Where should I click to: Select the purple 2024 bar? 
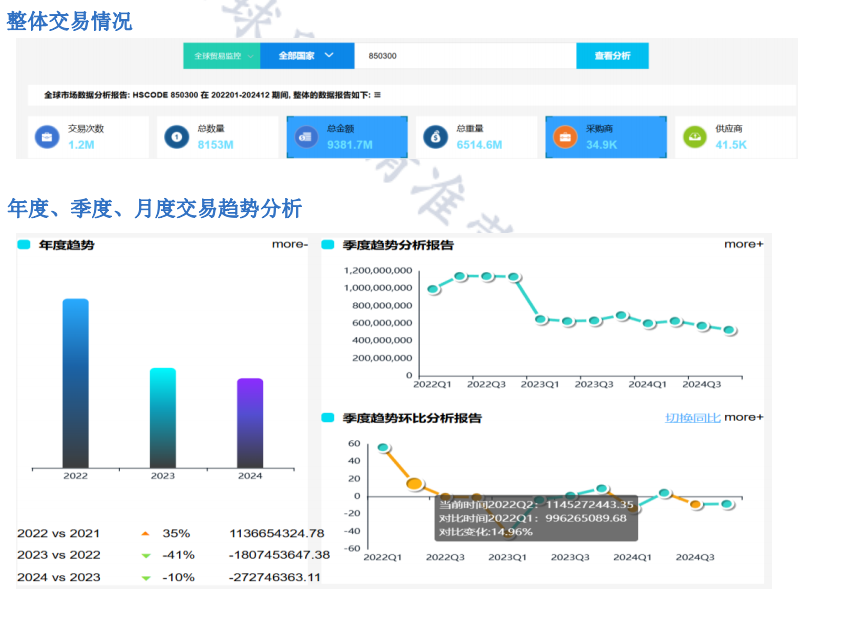coord(250,422)
